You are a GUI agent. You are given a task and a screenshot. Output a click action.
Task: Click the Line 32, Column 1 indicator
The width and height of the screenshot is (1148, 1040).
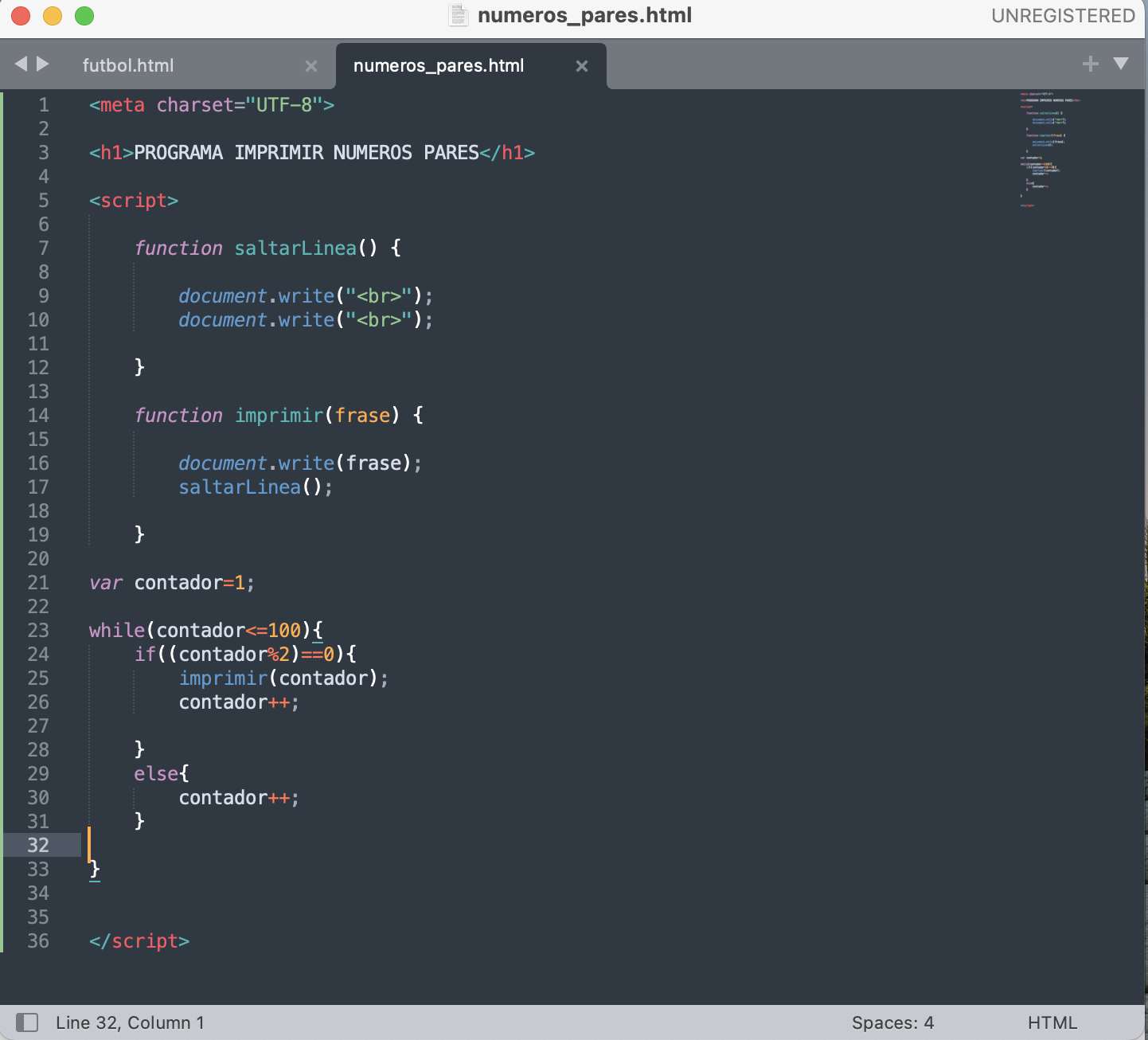pos(130,1022)
